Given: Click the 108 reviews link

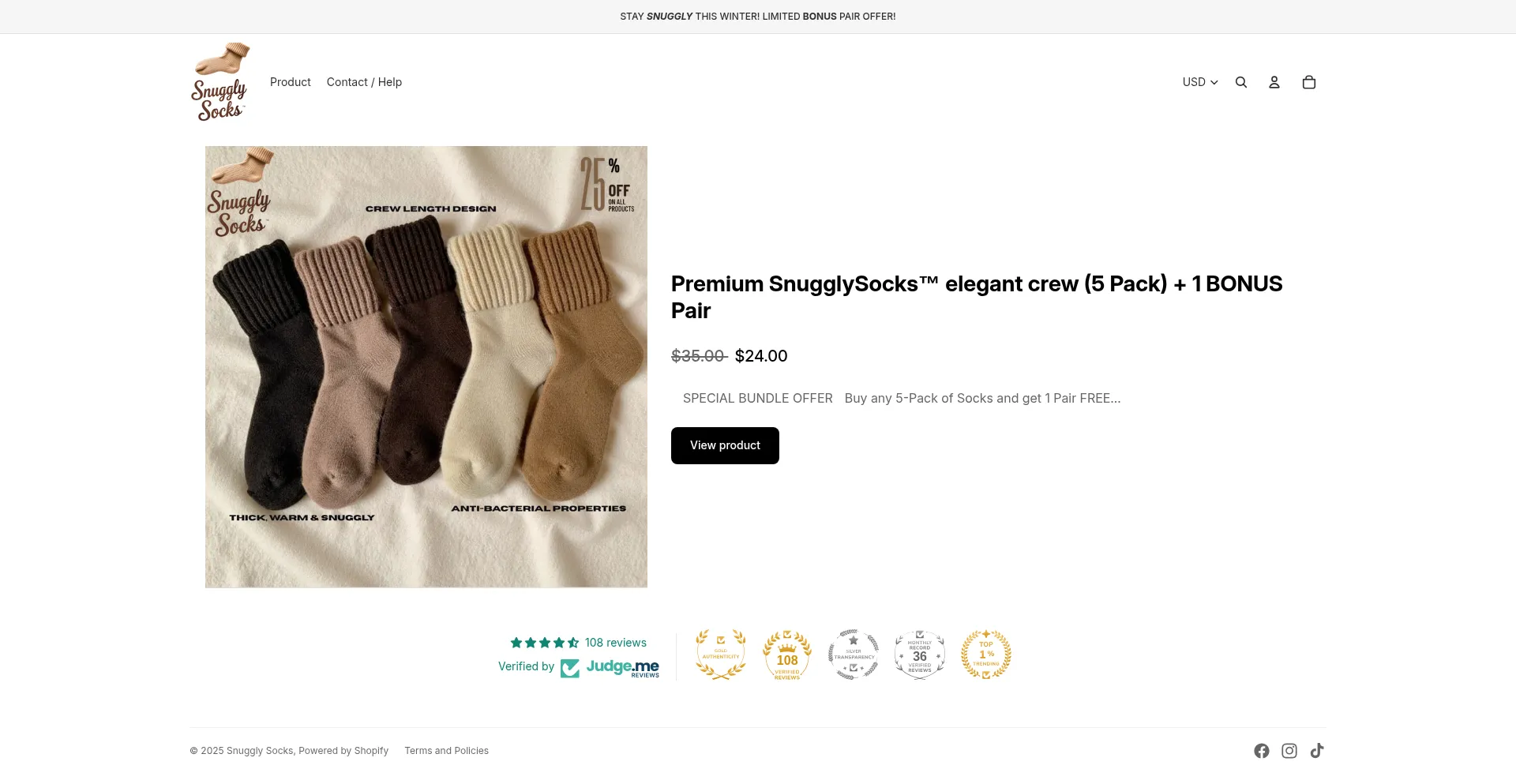Looking at the screenshot, I should (615, 642).
